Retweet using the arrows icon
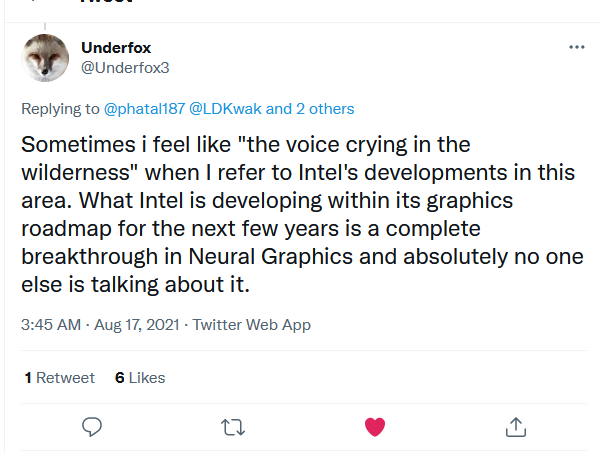 pyautogui.click(x=233, y=427)
